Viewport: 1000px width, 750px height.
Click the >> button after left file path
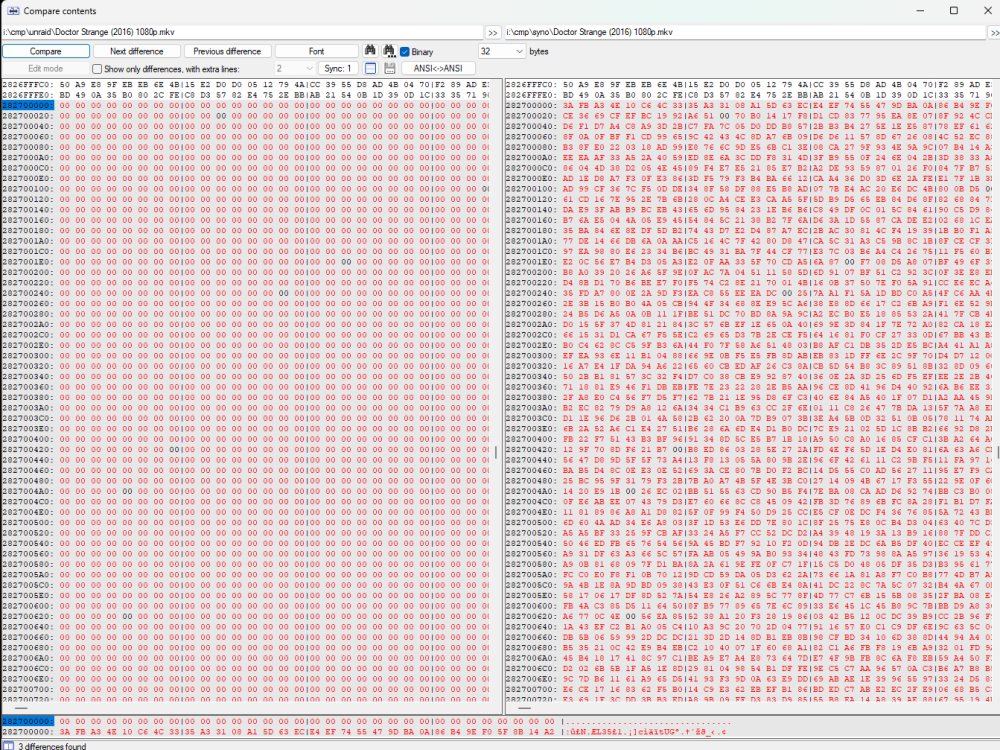coord(492,32)
